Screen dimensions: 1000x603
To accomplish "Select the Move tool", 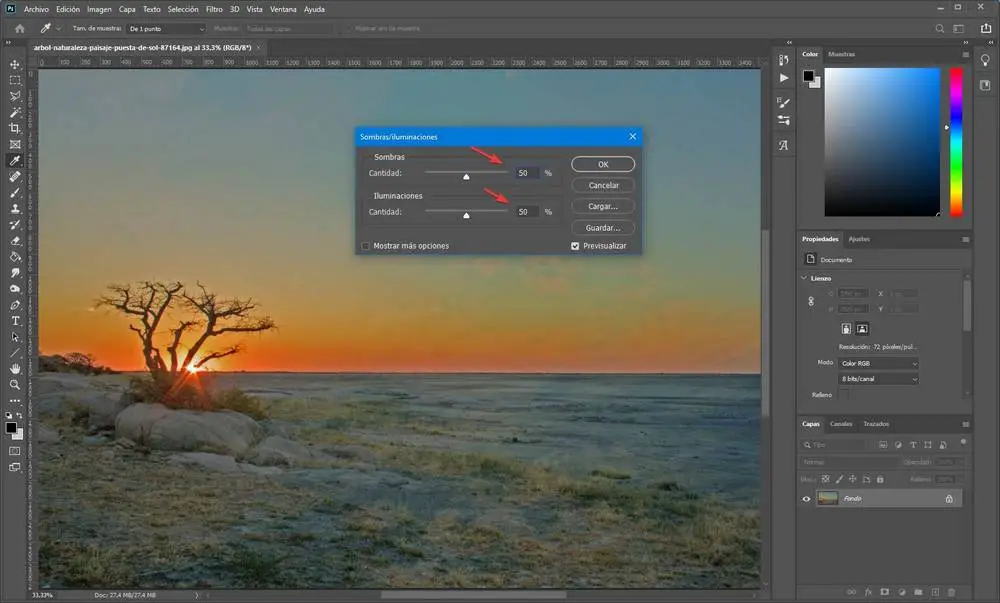I will [x=15, y=64].
